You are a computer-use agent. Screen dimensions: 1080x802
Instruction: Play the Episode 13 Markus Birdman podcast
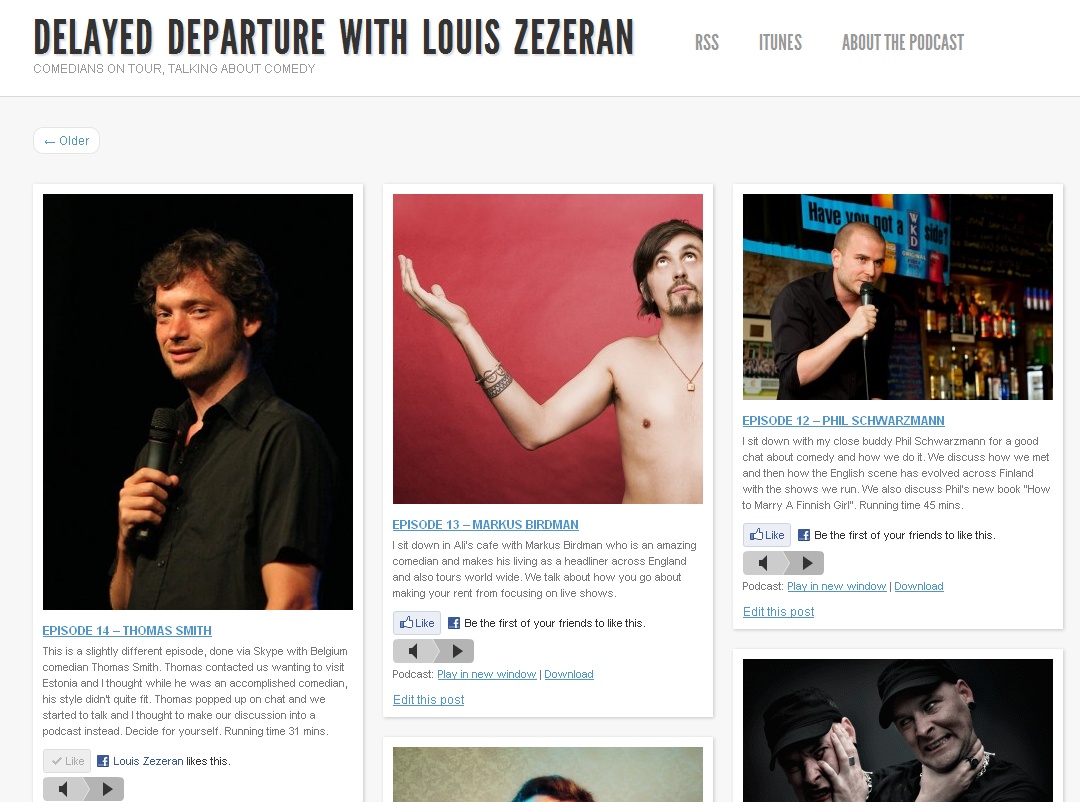(457, 651)
